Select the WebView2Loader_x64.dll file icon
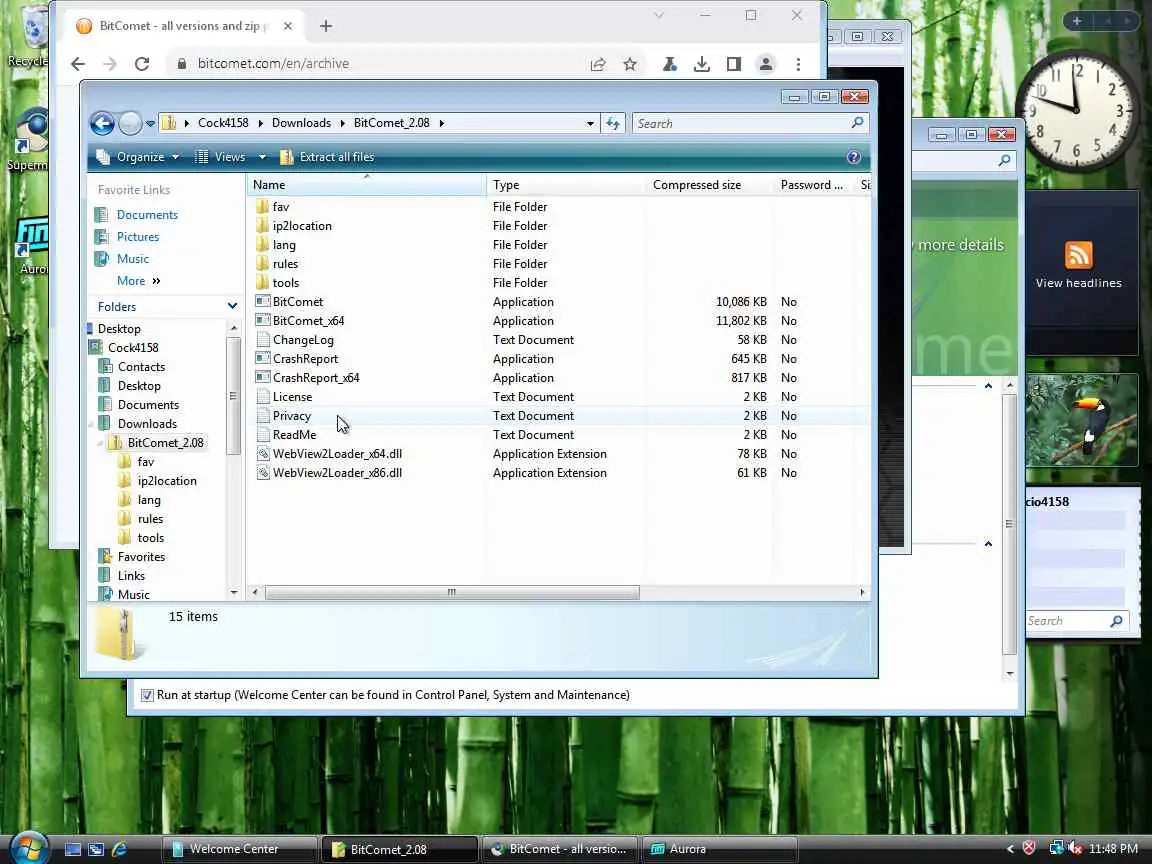Image resolution: width=1152 pixels, height=864 pixels. (262, 454)
